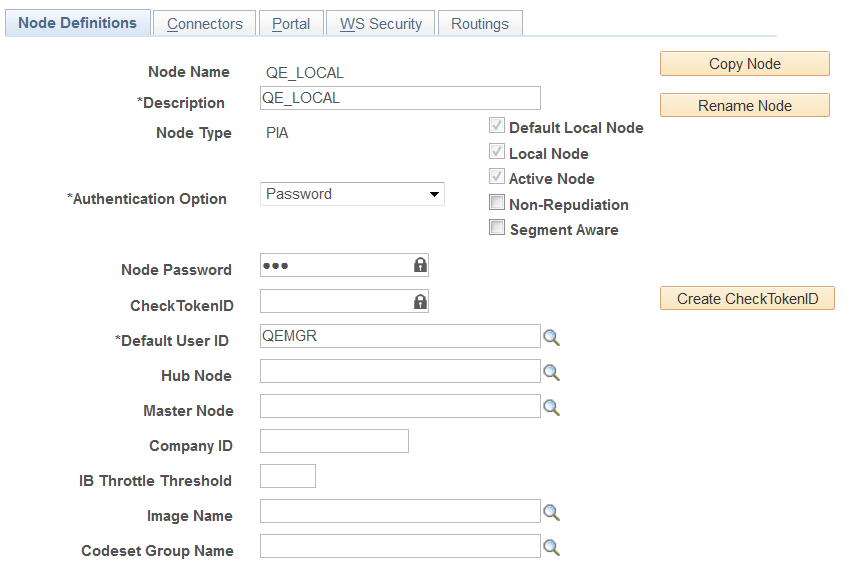Focus the CheckTokenID input field

344,301
